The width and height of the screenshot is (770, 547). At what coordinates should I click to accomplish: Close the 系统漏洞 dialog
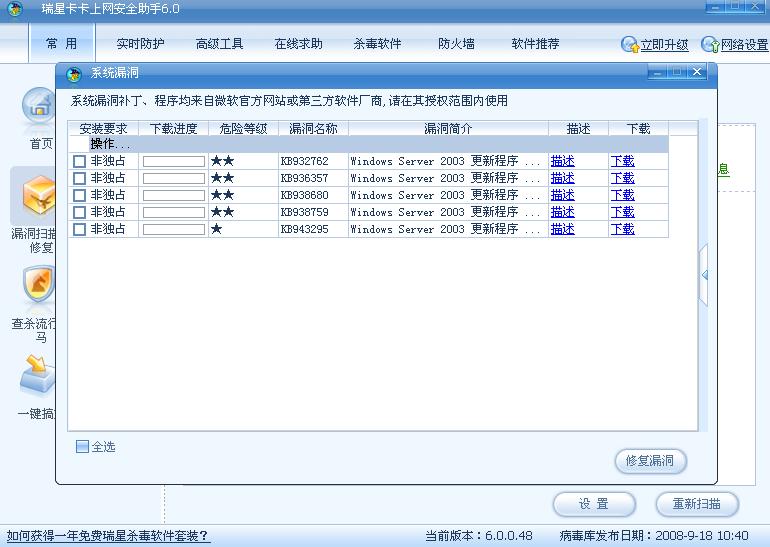tap(697, 72)
